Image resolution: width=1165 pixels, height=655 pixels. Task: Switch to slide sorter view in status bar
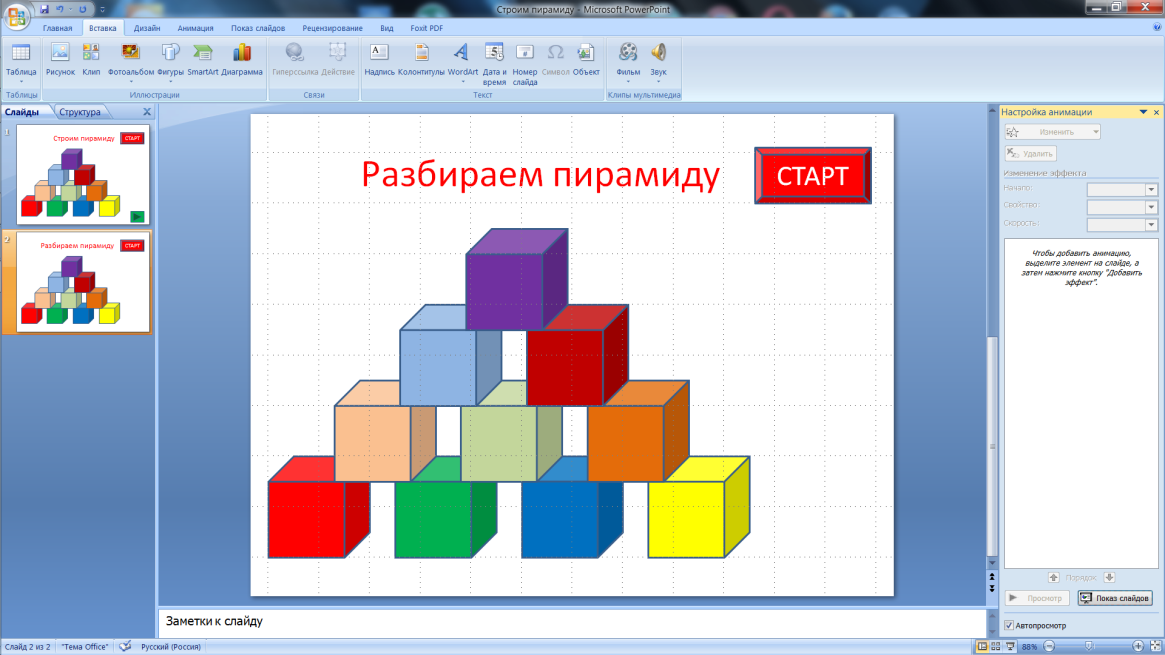(x=996, y=647)
